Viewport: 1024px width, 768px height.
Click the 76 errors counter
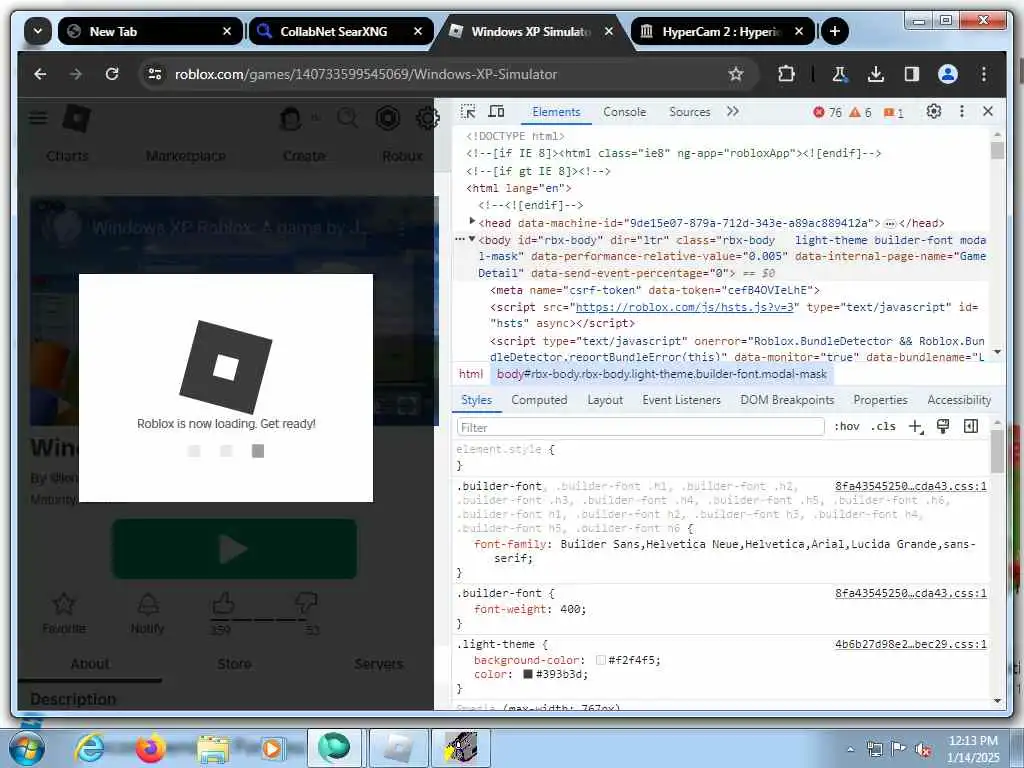tap(827, 112)
